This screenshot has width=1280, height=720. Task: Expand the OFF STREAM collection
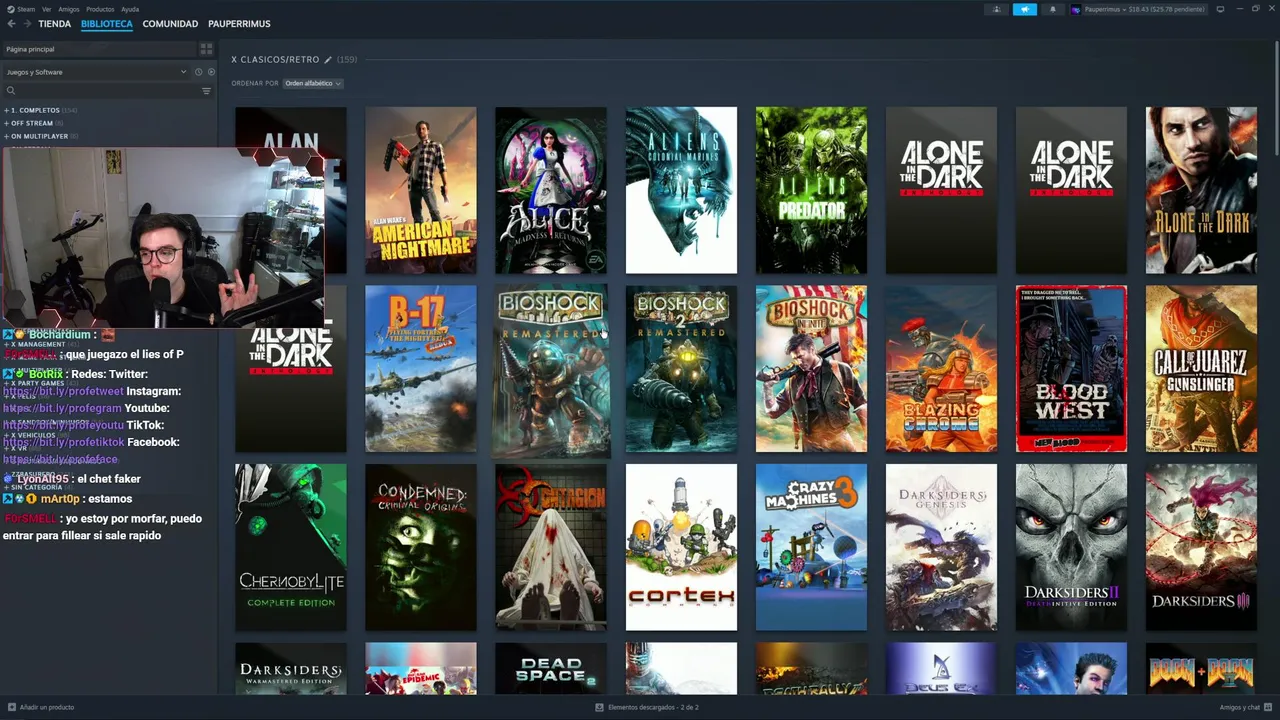pyautogui.click(x=34, y=123)
